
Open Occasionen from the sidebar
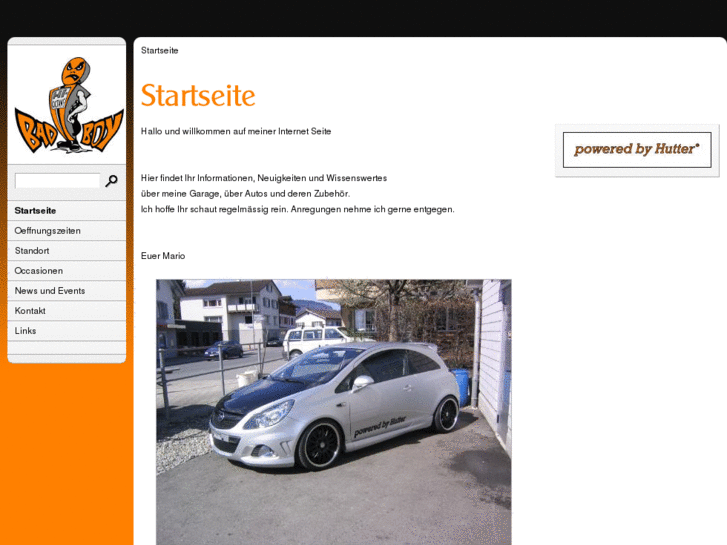[x=38, y=271]
